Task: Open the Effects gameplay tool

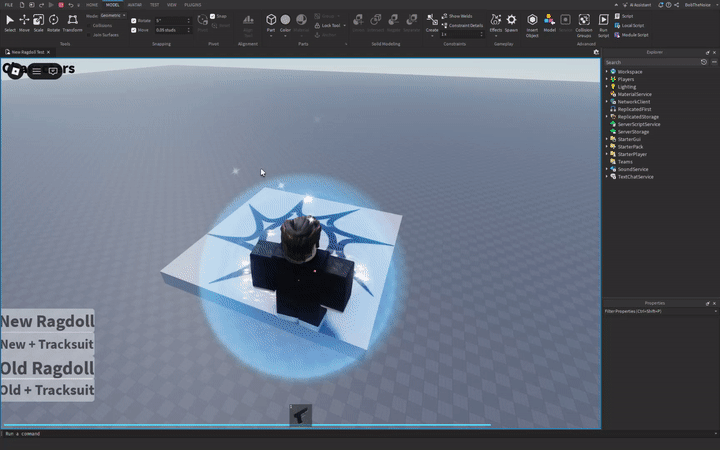Action: 495,20
